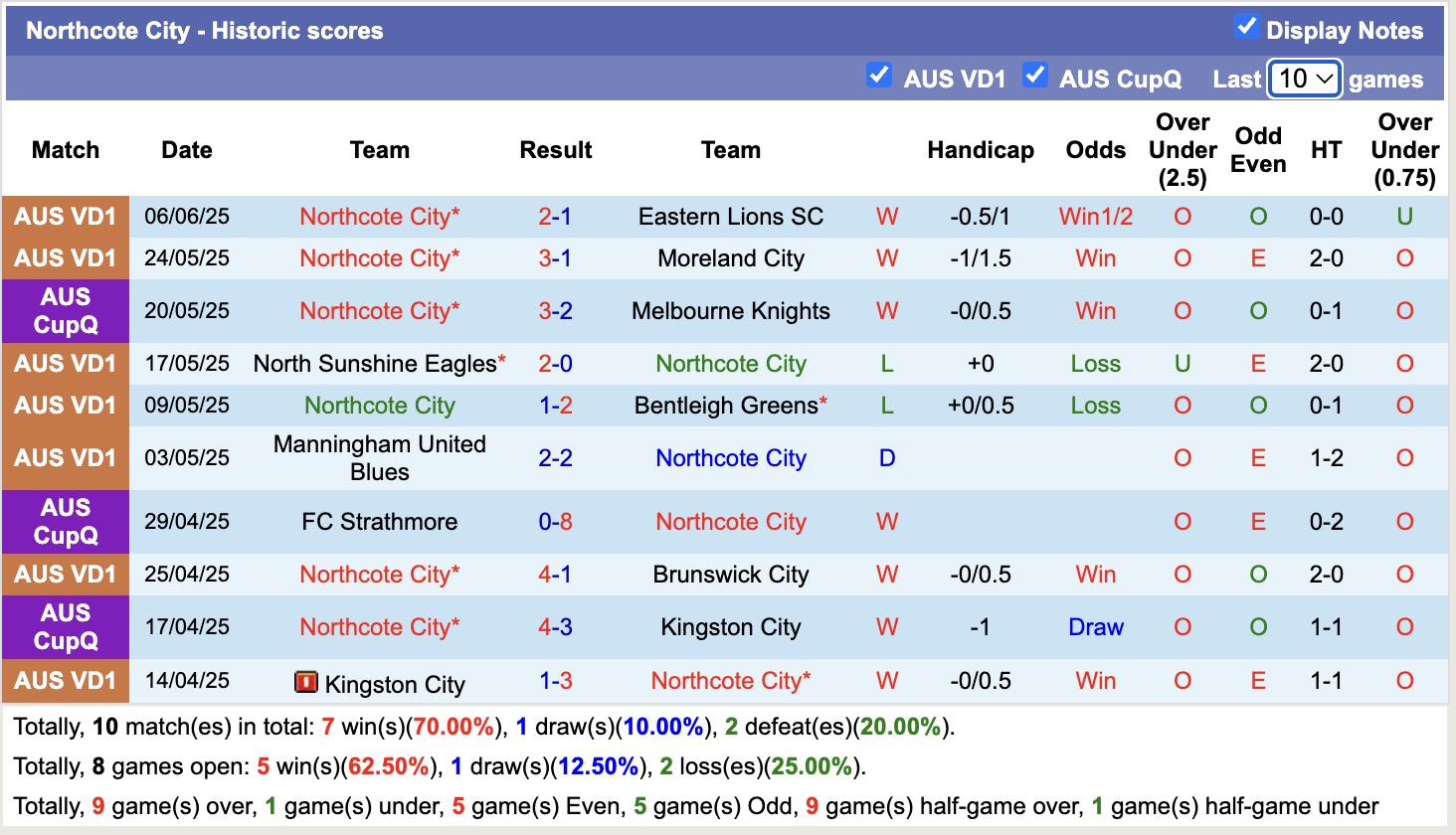The image size is (1456, 835).
Task: Select the North Sunshine Eagles team link
Action: point(375,364)
